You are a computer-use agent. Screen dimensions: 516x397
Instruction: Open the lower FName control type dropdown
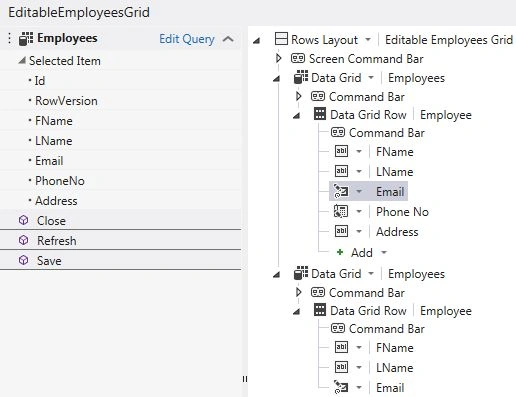coord(359,348)
